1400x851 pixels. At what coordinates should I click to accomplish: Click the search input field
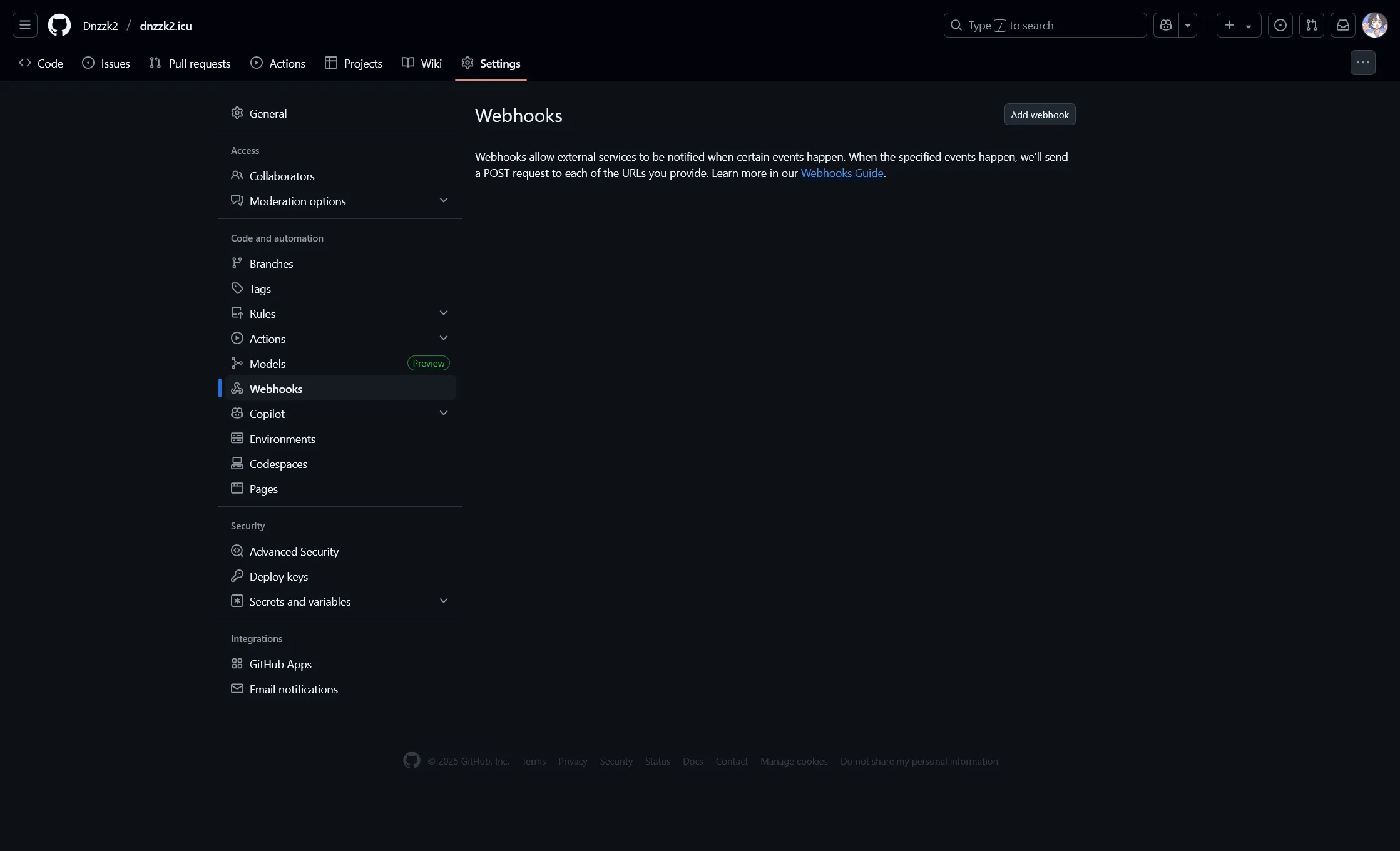[1045, 25]
